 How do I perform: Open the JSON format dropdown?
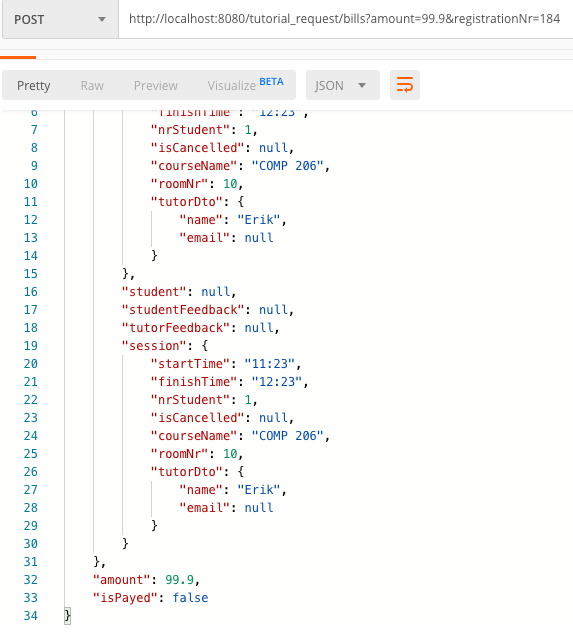point(342,85)
